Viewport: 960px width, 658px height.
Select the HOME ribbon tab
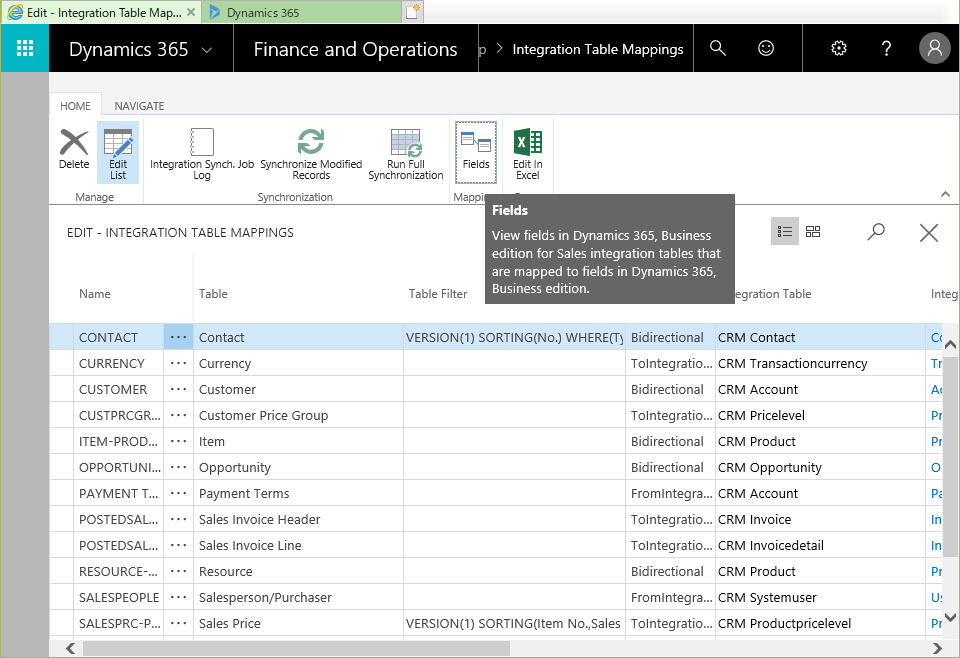pos(75,106)
